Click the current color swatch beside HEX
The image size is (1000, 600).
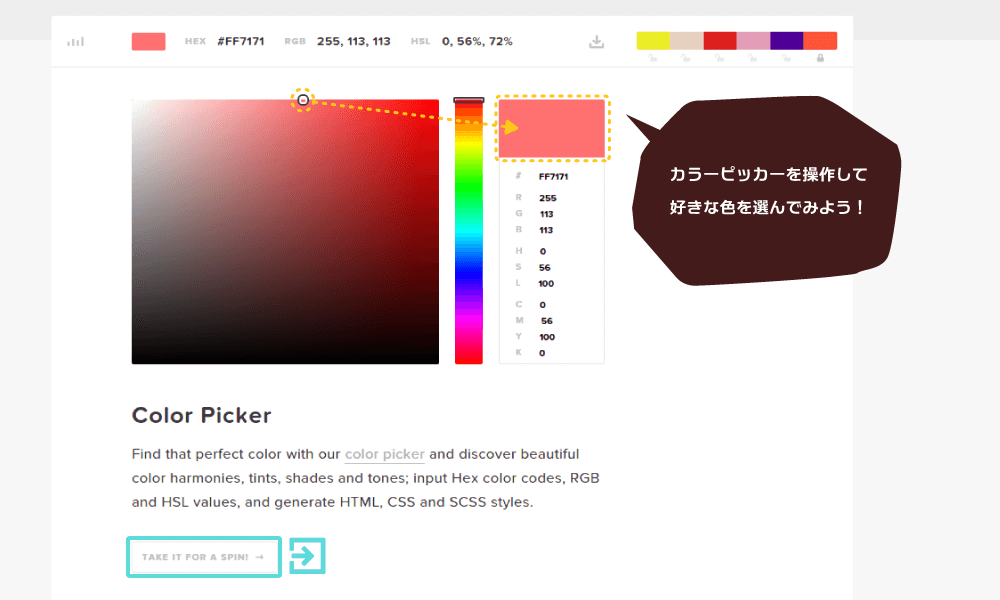[x=149, y=41]
